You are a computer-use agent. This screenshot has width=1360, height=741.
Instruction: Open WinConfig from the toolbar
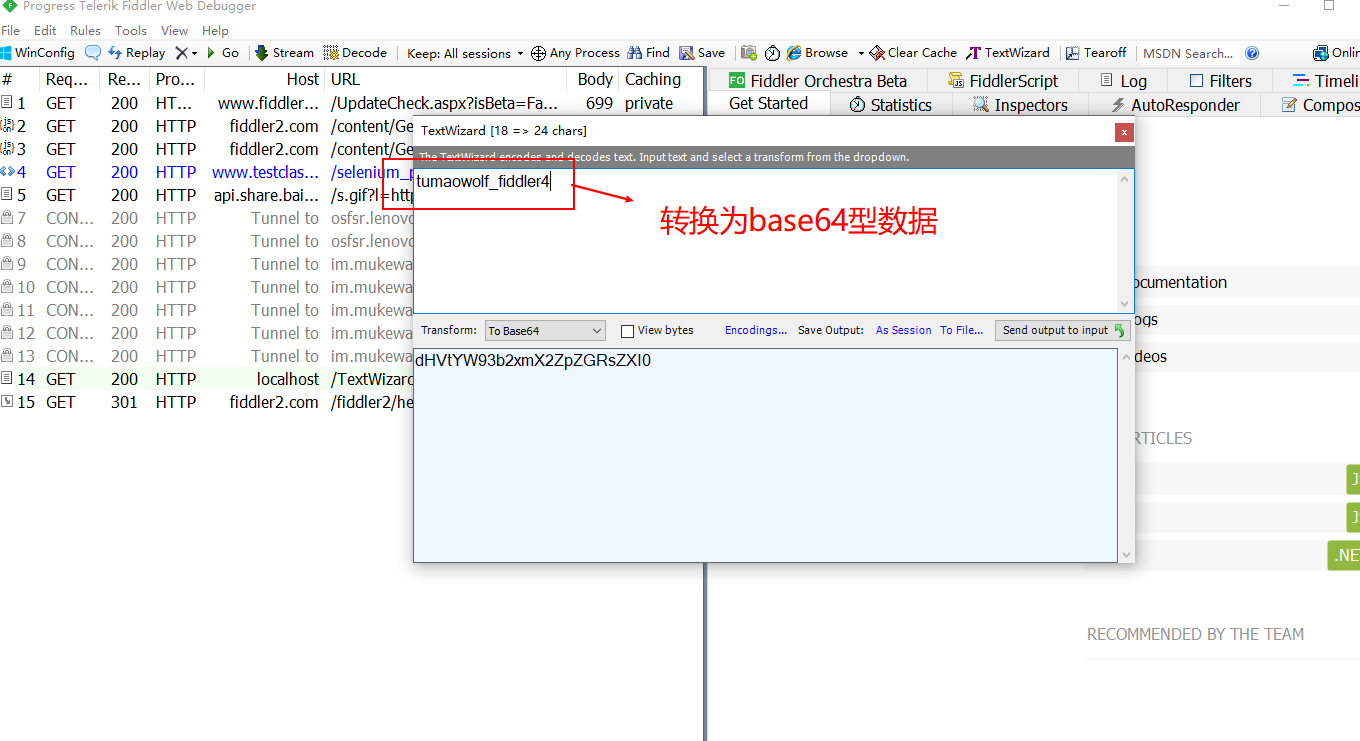(x=38, y=53)
